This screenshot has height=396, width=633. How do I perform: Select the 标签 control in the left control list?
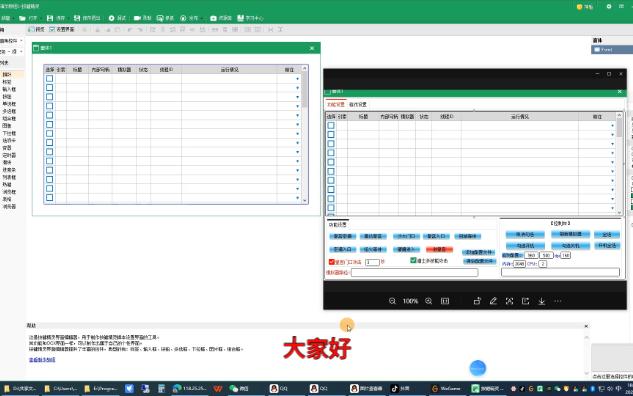coord(7,82)
